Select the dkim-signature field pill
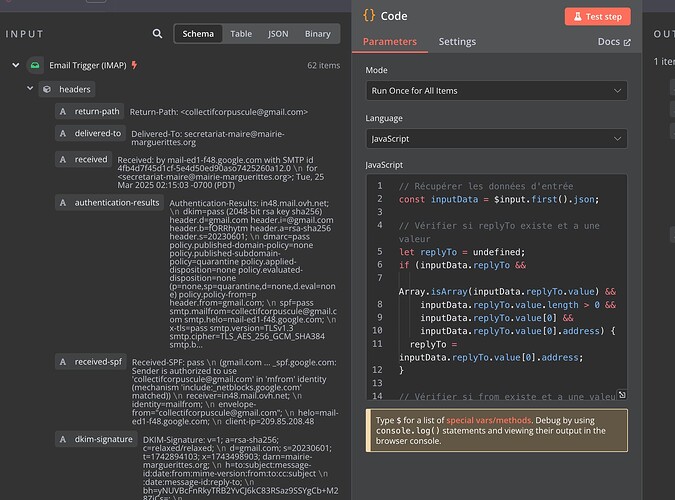 pyautogui.click(x=96, y=439)
